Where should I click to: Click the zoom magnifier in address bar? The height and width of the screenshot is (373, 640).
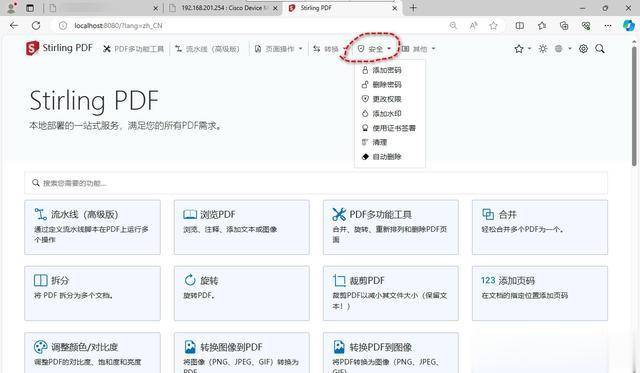point(453,26)
